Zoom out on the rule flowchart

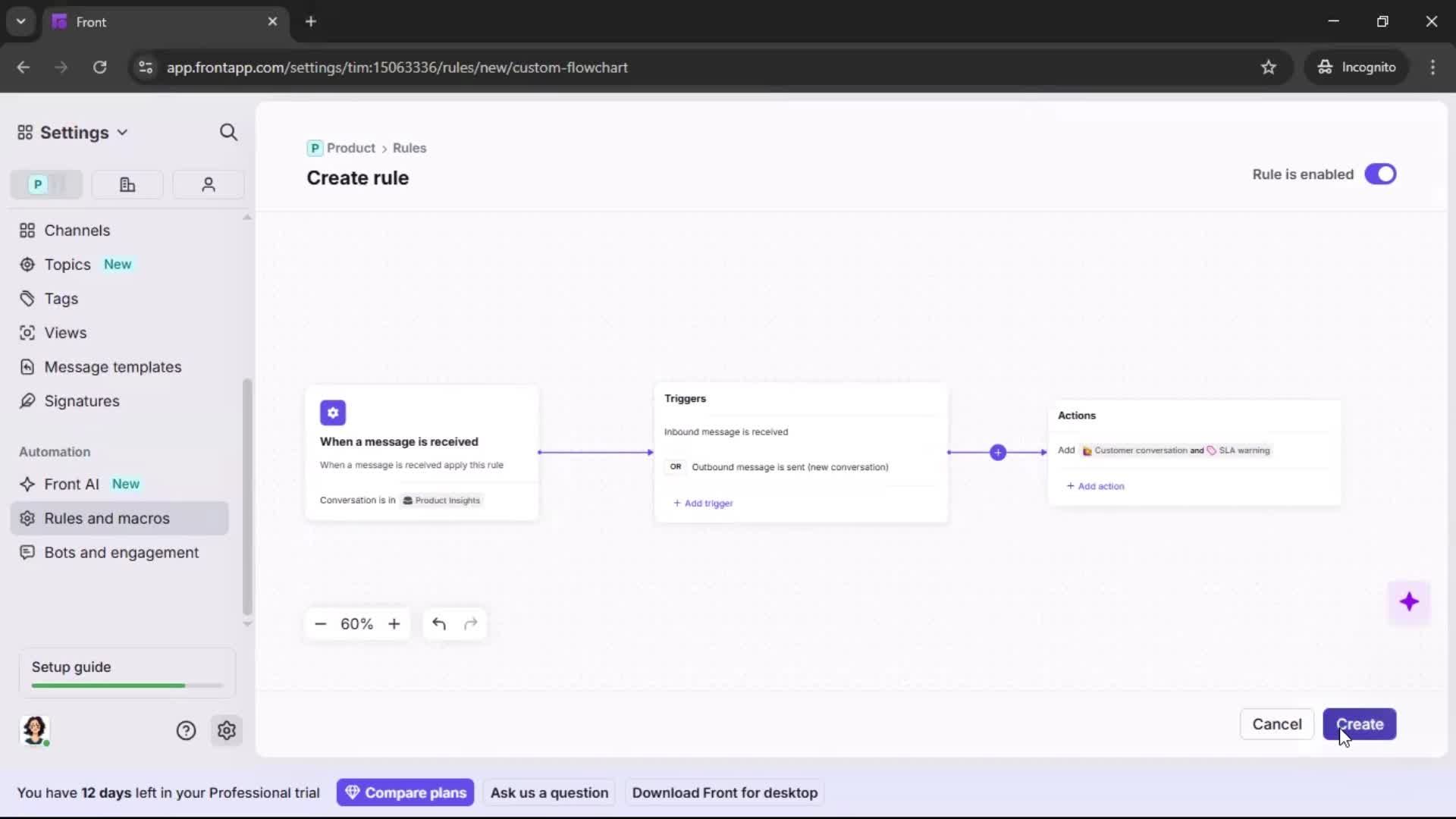click(320, 623)
